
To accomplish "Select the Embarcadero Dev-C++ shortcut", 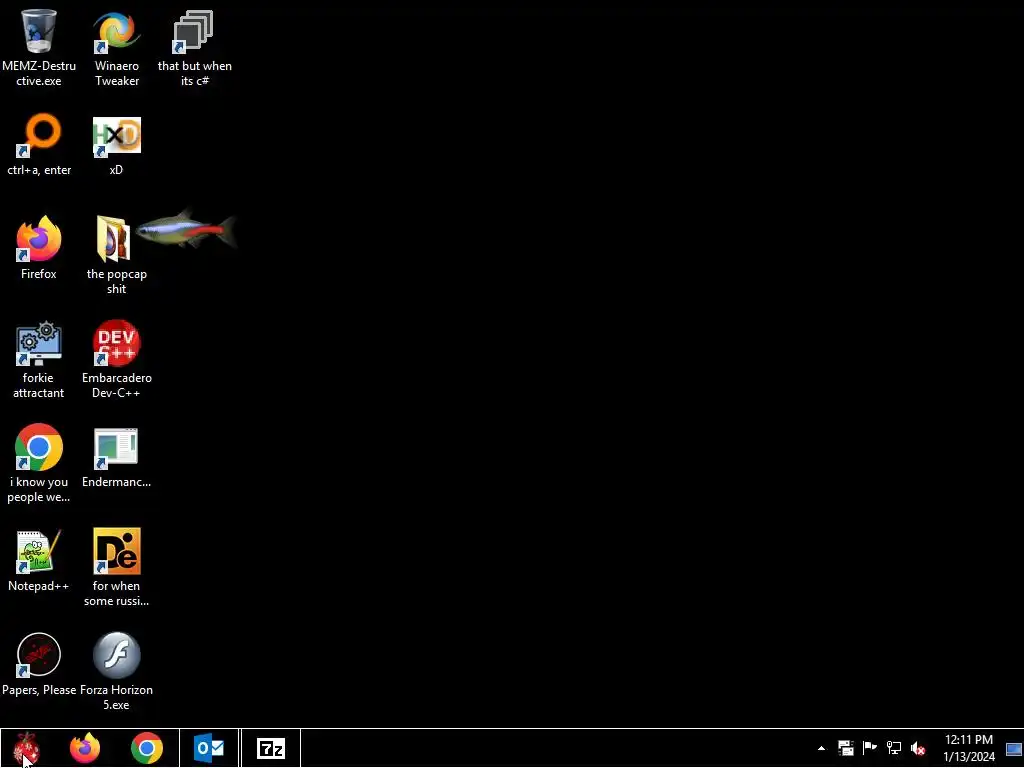I will (116, 343).
